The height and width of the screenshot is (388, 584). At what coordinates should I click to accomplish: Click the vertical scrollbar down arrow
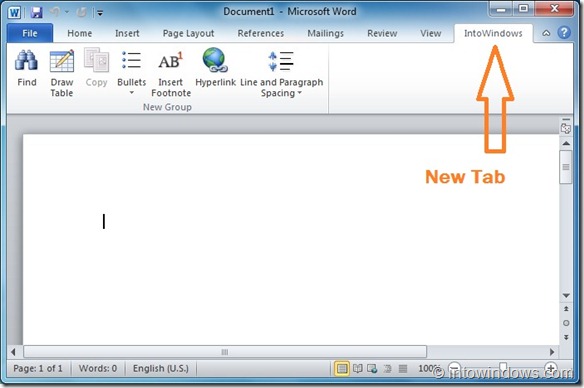click(566, 296)
